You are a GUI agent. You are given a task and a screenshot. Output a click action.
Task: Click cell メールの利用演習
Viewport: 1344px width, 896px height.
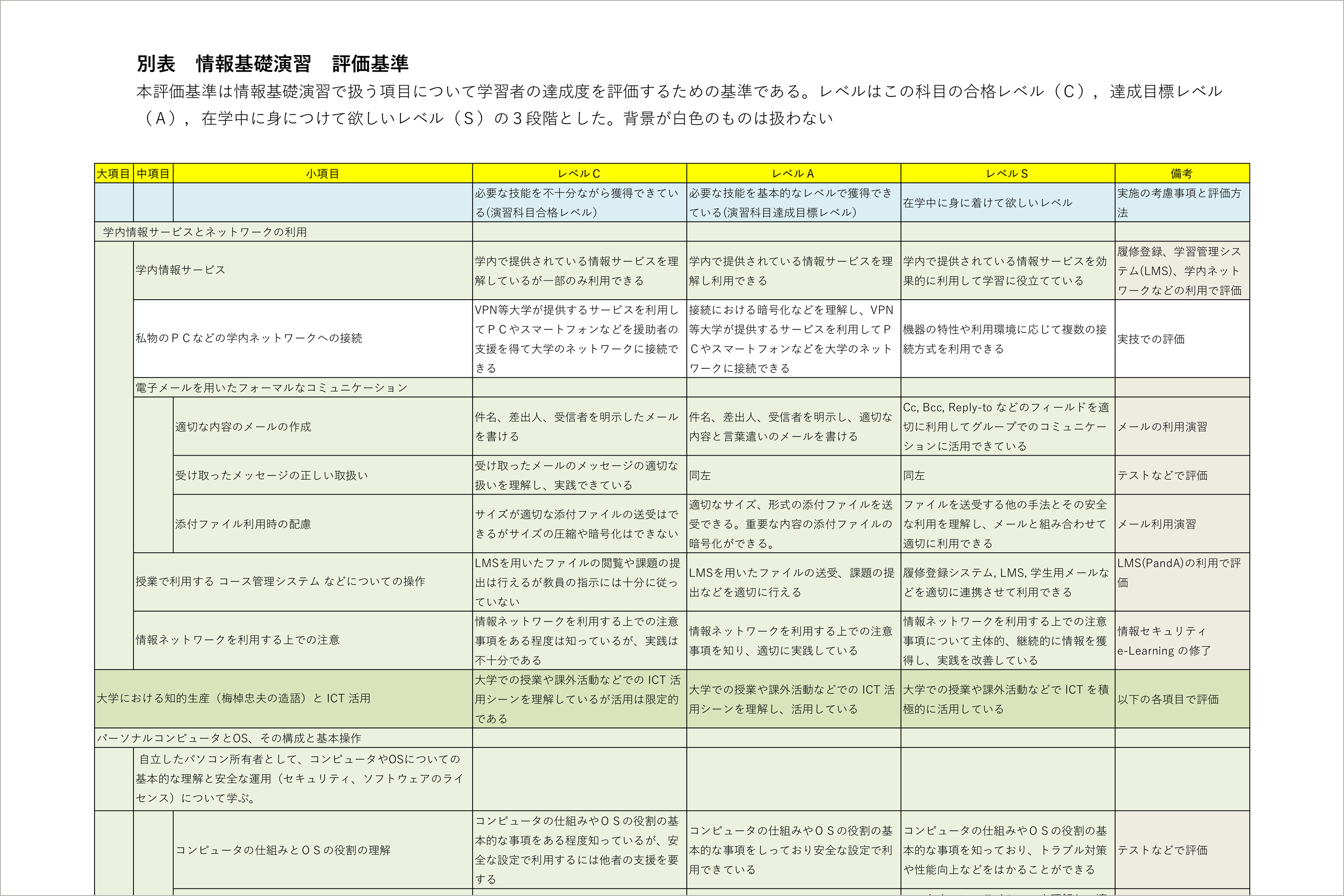pos(1182,426)
